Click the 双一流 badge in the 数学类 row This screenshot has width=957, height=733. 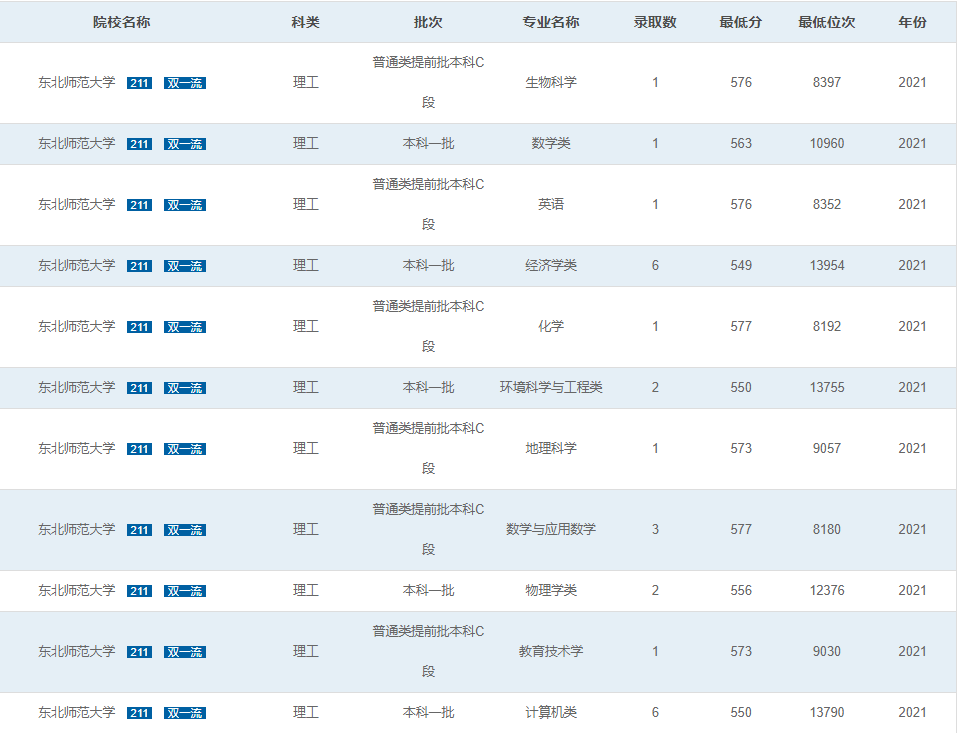coord(185,144)
